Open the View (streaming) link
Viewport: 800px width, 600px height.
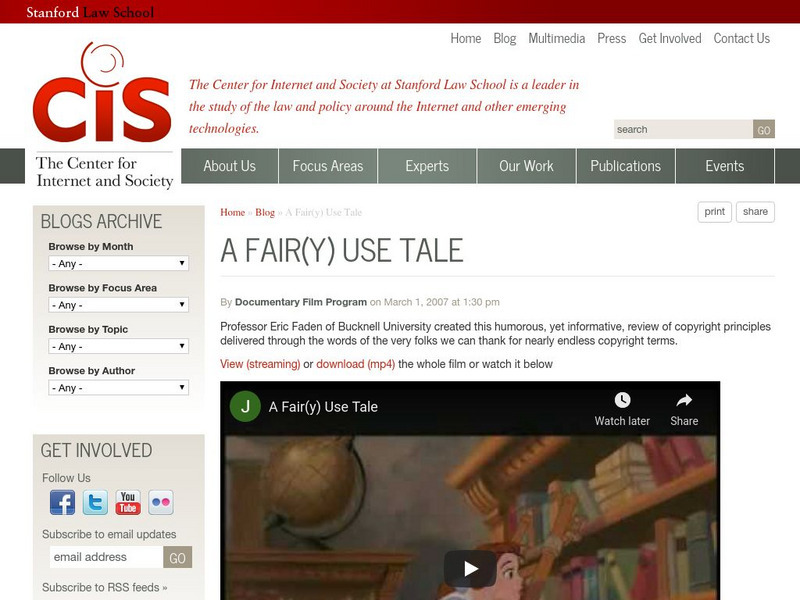[260, 364]
